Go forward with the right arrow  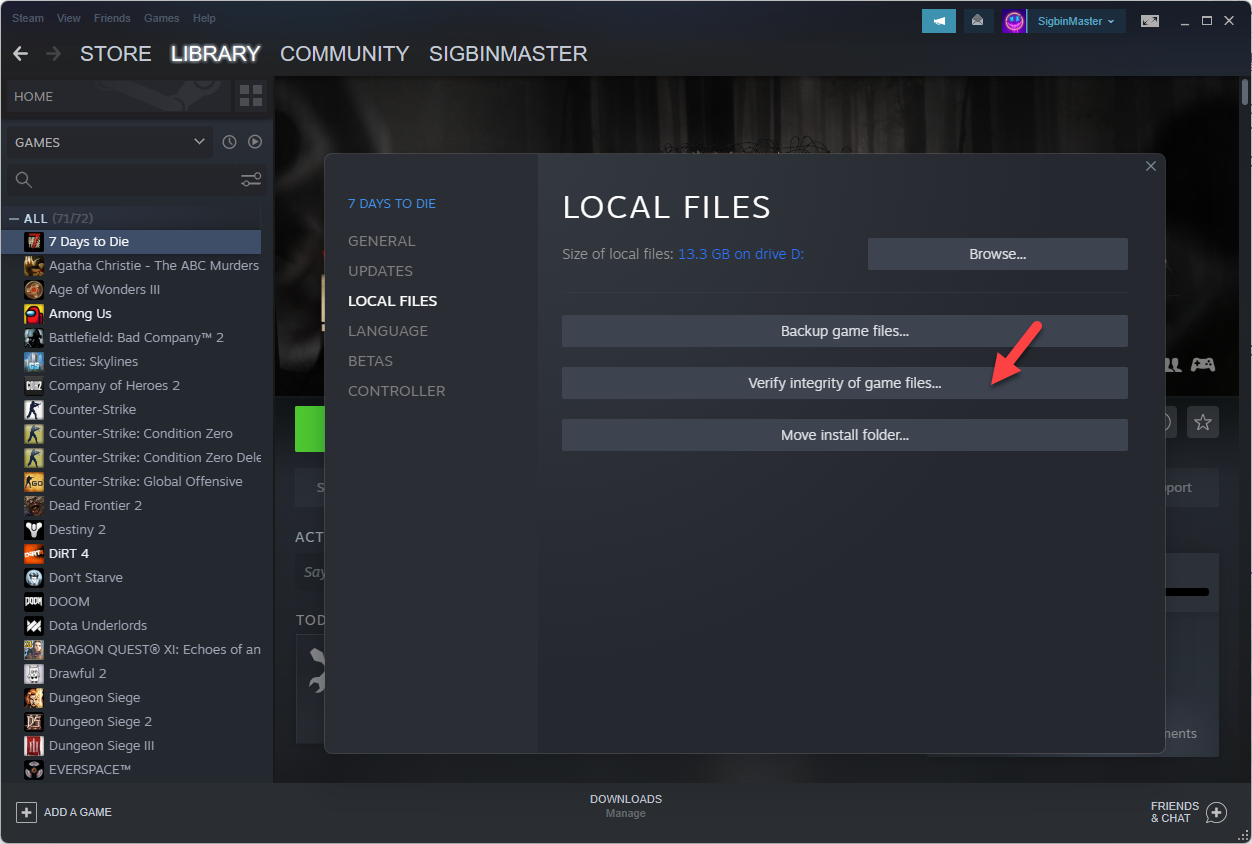[54, 53]
